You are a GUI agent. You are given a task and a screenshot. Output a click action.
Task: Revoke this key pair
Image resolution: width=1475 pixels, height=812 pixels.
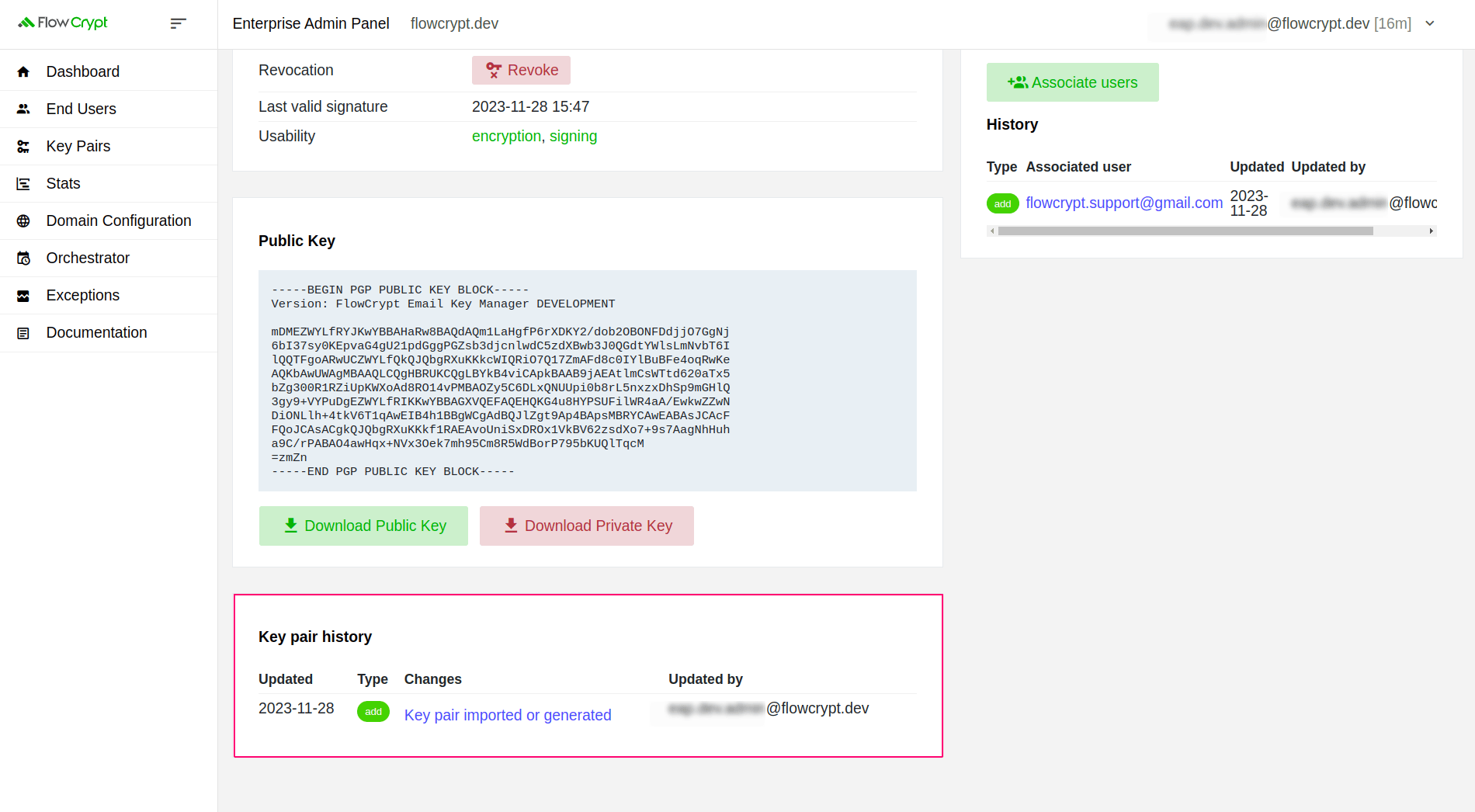[521, 71]
